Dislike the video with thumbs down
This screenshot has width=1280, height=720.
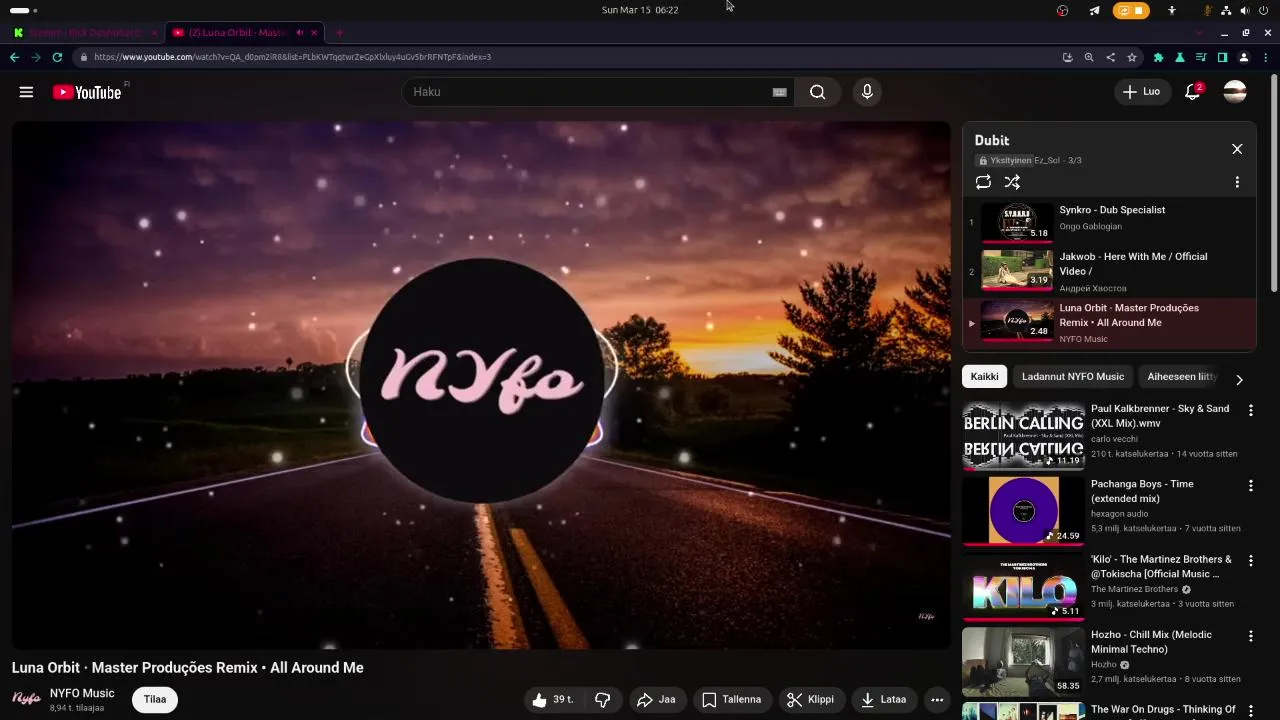coord(602,700)
